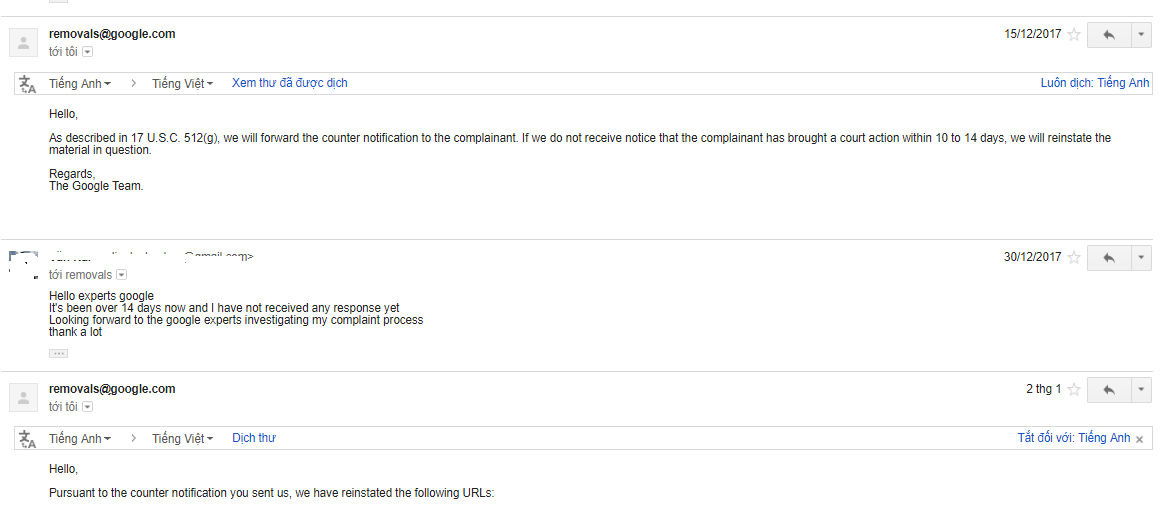Image resolution: width=1165 pixels, height=508 pixels.
Task: Star the 15/12/2017 email from removals
Action: 1074,34
